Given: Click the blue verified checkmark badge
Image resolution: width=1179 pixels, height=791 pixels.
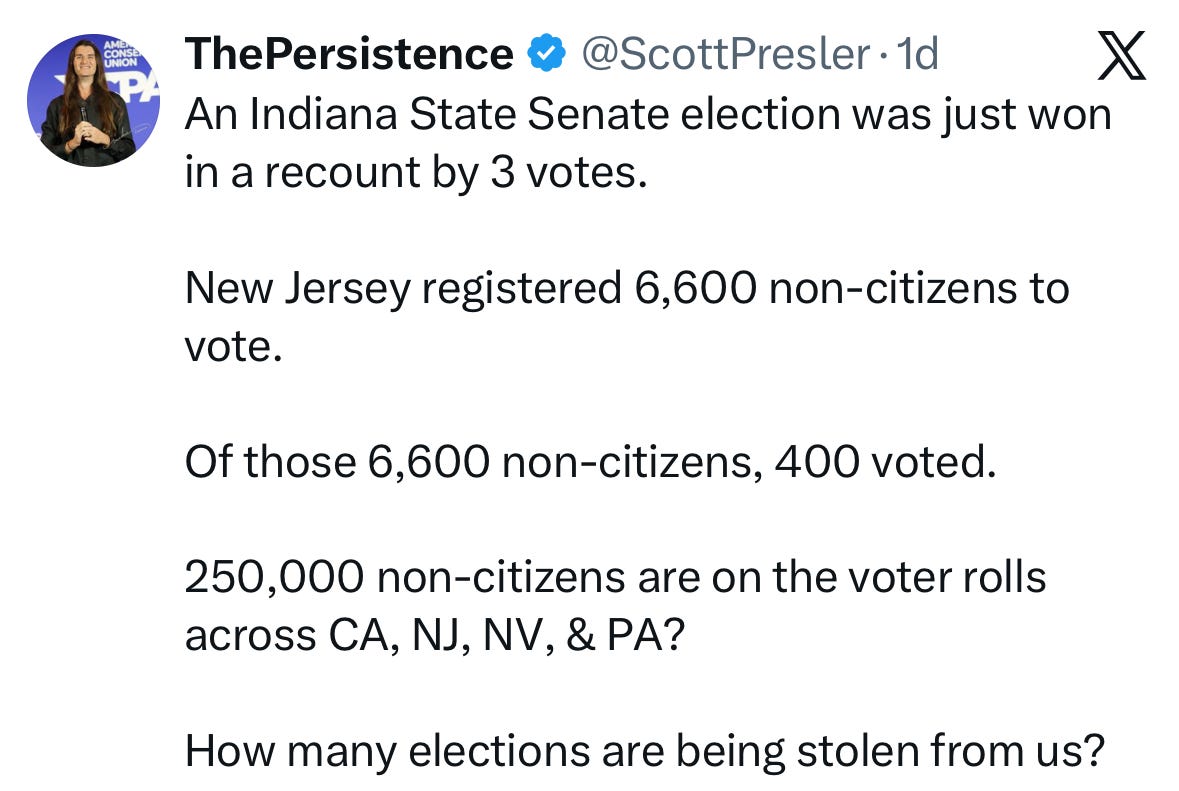Looking at the screenshot, I should tap(547, 53).
